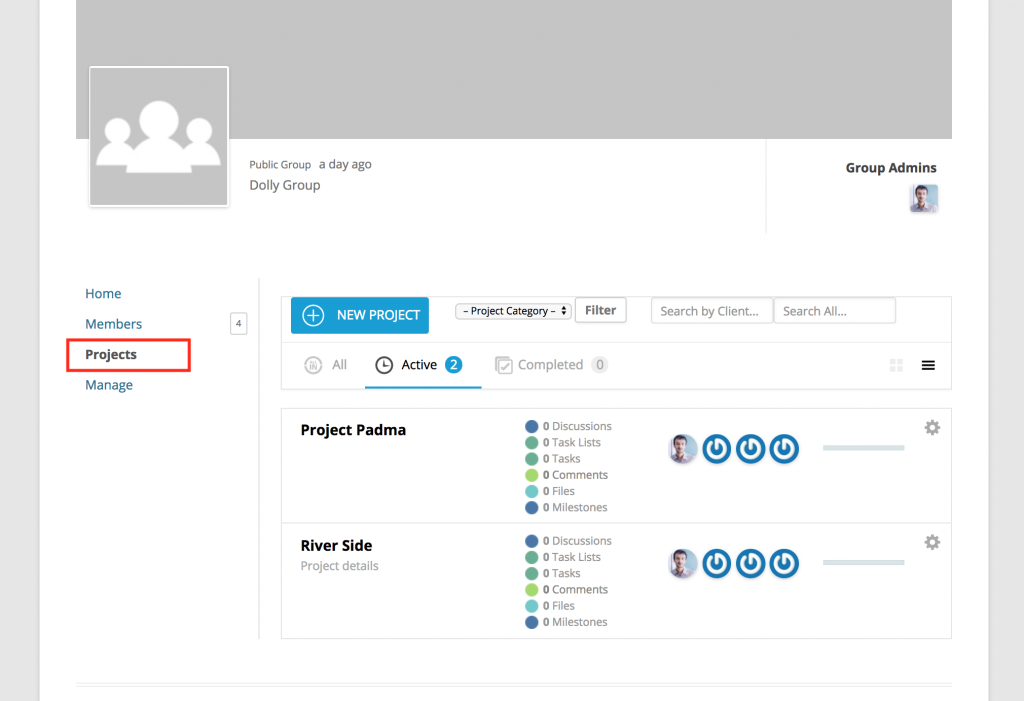Switch to the Completed projects tab
Image resolution: width=1024 pixels, height=701 pixels.
click(x=549, y=365)
